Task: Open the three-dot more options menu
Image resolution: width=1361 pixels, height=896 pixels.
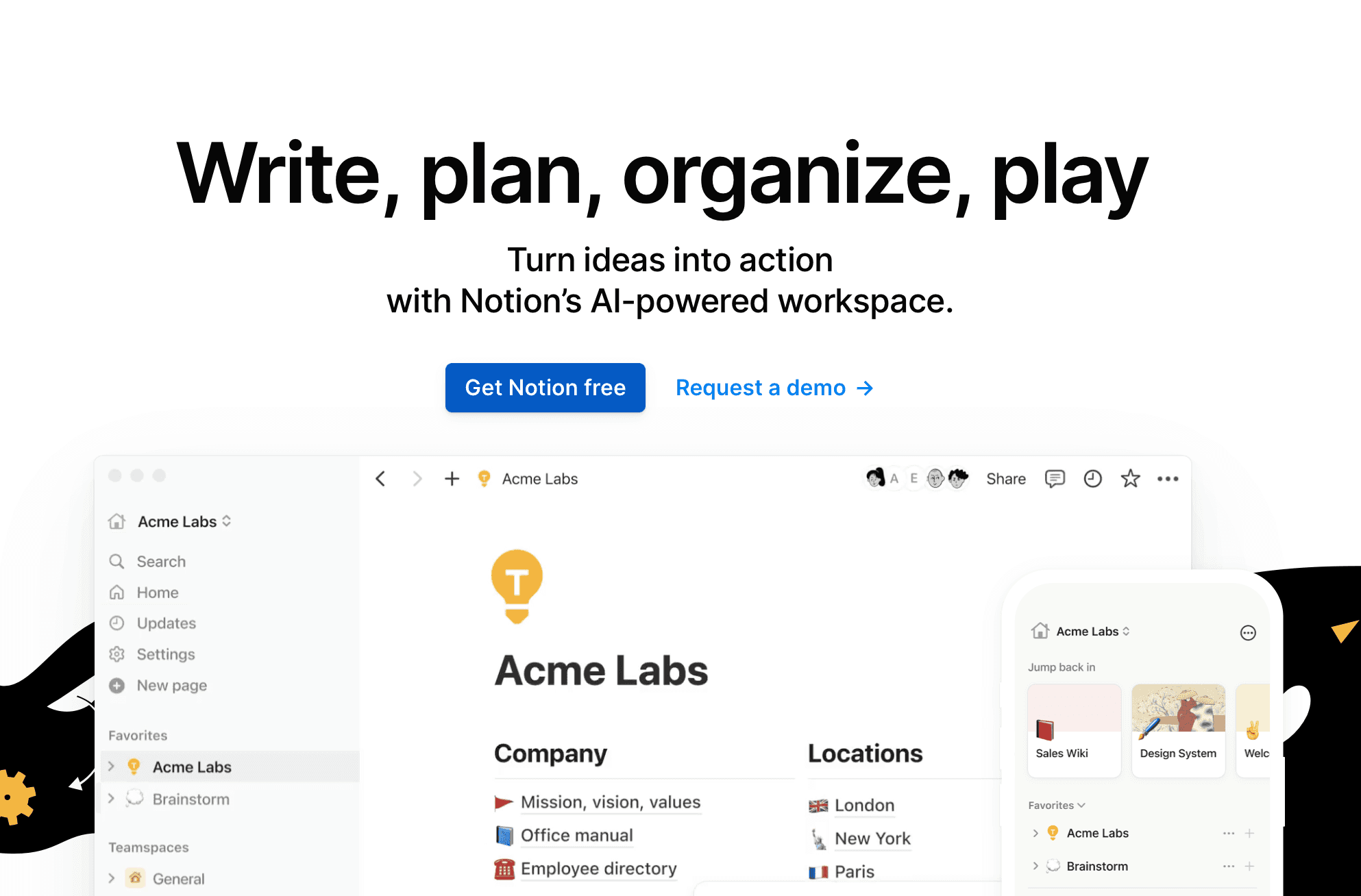Action: coord(1168,479)
